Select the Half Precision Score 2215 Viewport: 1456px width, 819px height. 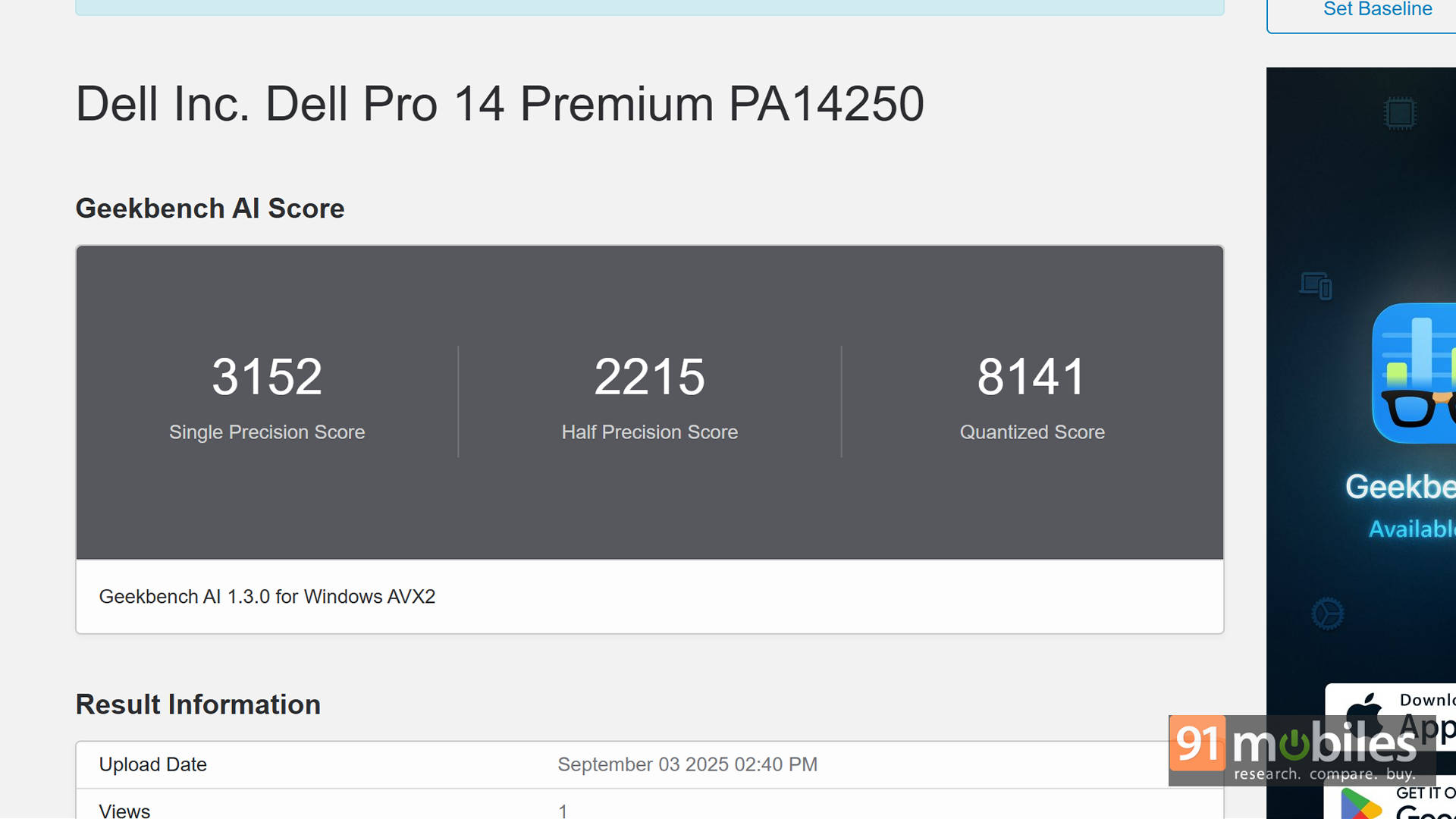click(649, 377)
